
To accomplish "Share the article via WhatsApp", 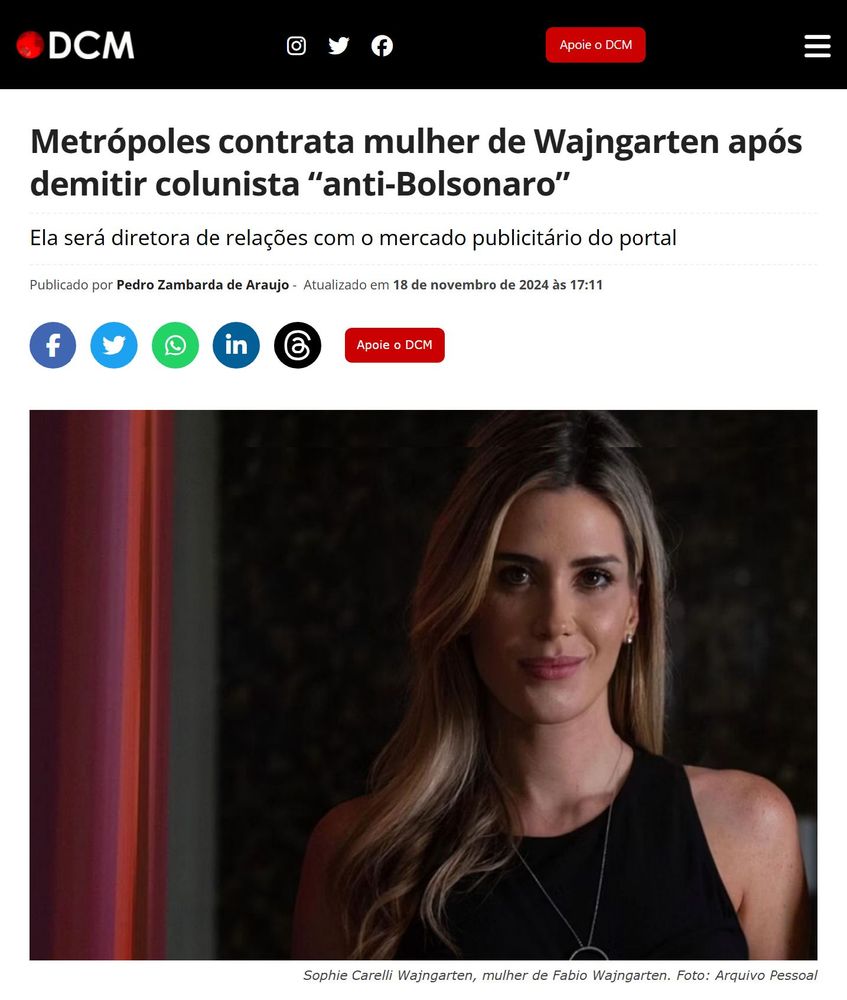I will click(175, 345).
